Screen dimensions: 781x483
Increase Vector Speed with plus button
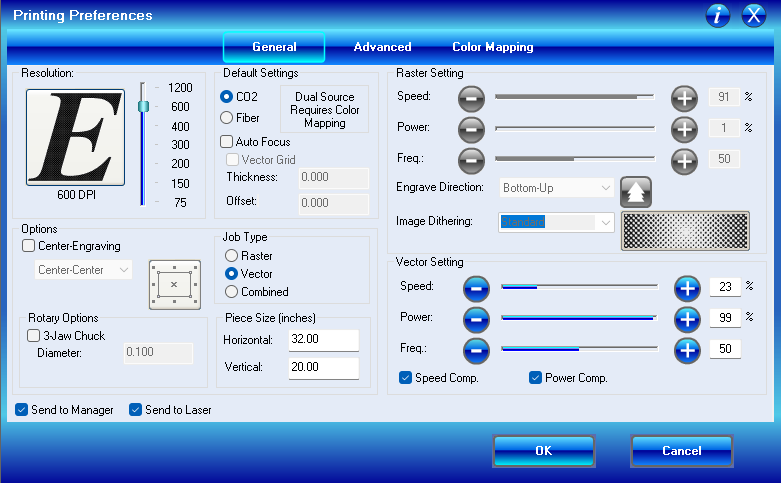point(687,289)
